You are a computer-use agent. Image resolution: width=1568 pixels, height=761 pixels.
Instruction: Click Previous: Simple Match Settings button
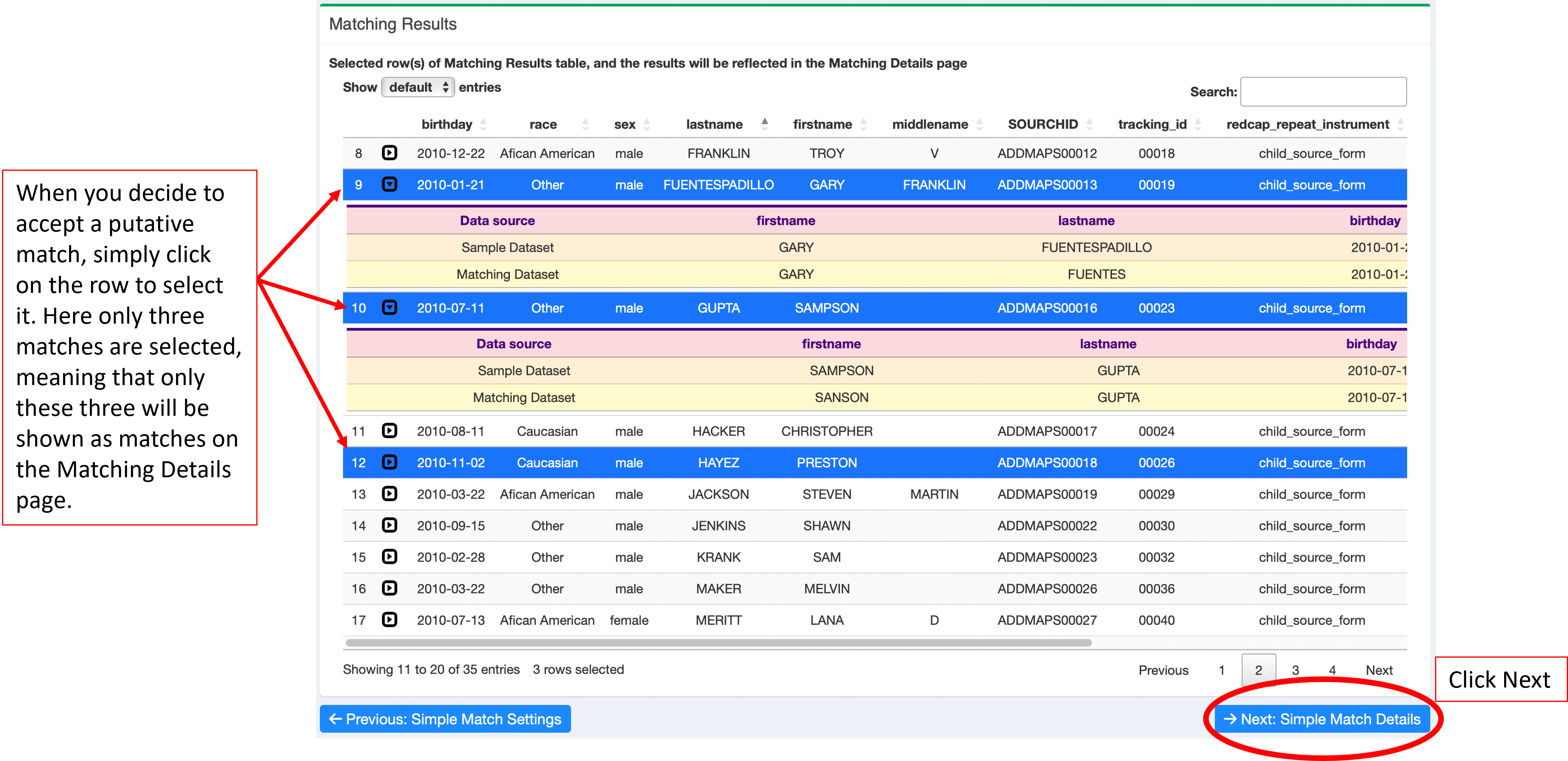pyautogui.click(x=445, y=719)
